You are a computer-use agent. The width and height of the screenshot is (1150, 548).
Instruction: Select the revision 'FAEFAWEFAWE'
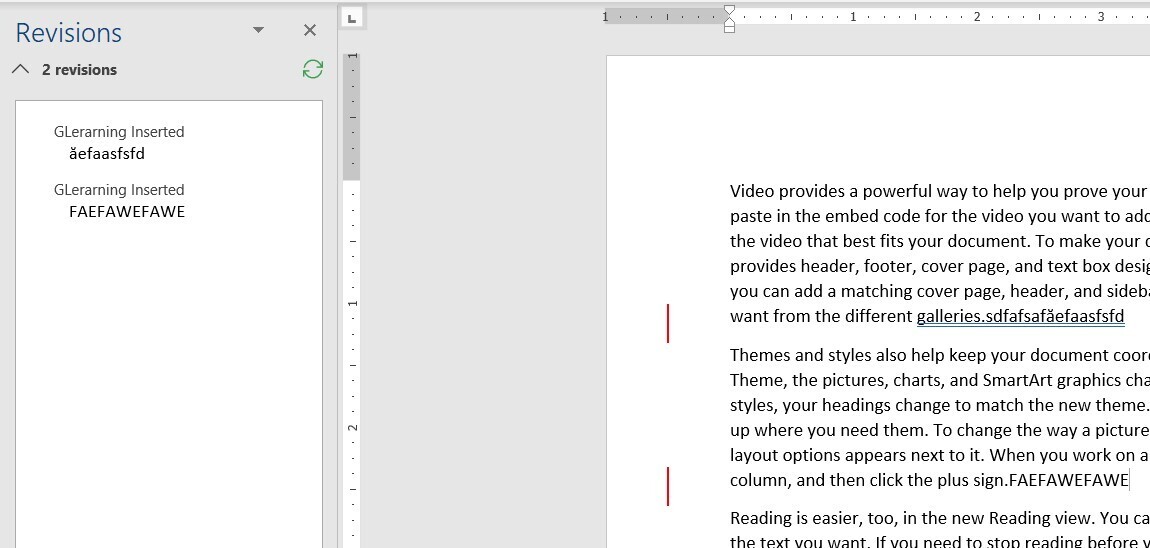127,212
